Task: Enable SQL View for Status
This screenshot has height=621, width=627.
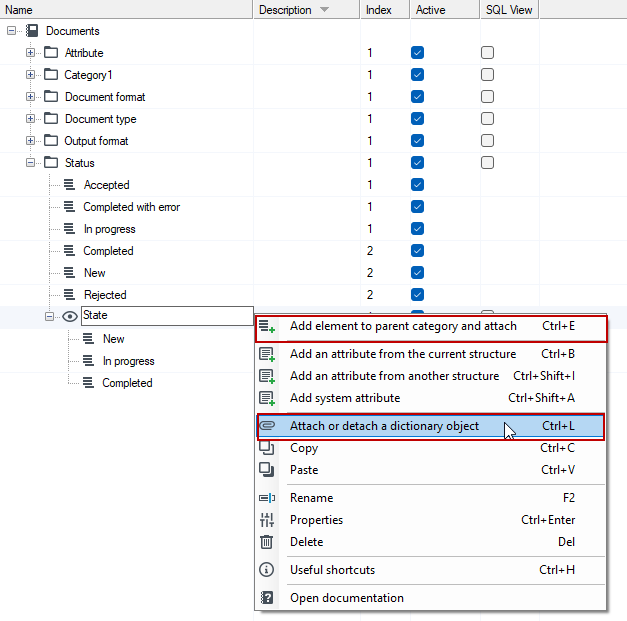Action: [x=487, y=162]
